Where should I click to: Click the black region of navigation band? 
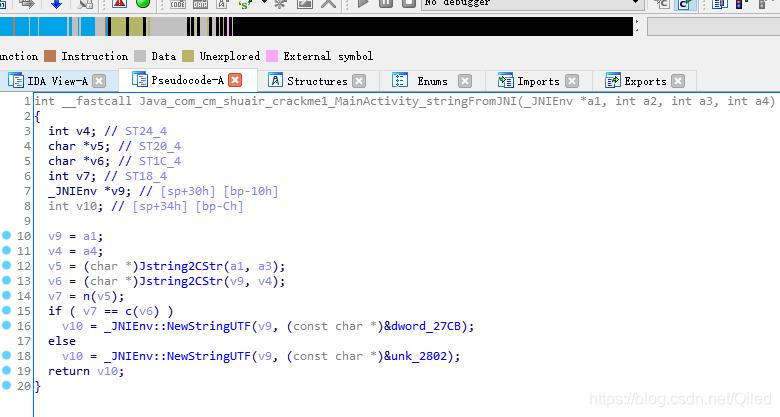(433, 26)
